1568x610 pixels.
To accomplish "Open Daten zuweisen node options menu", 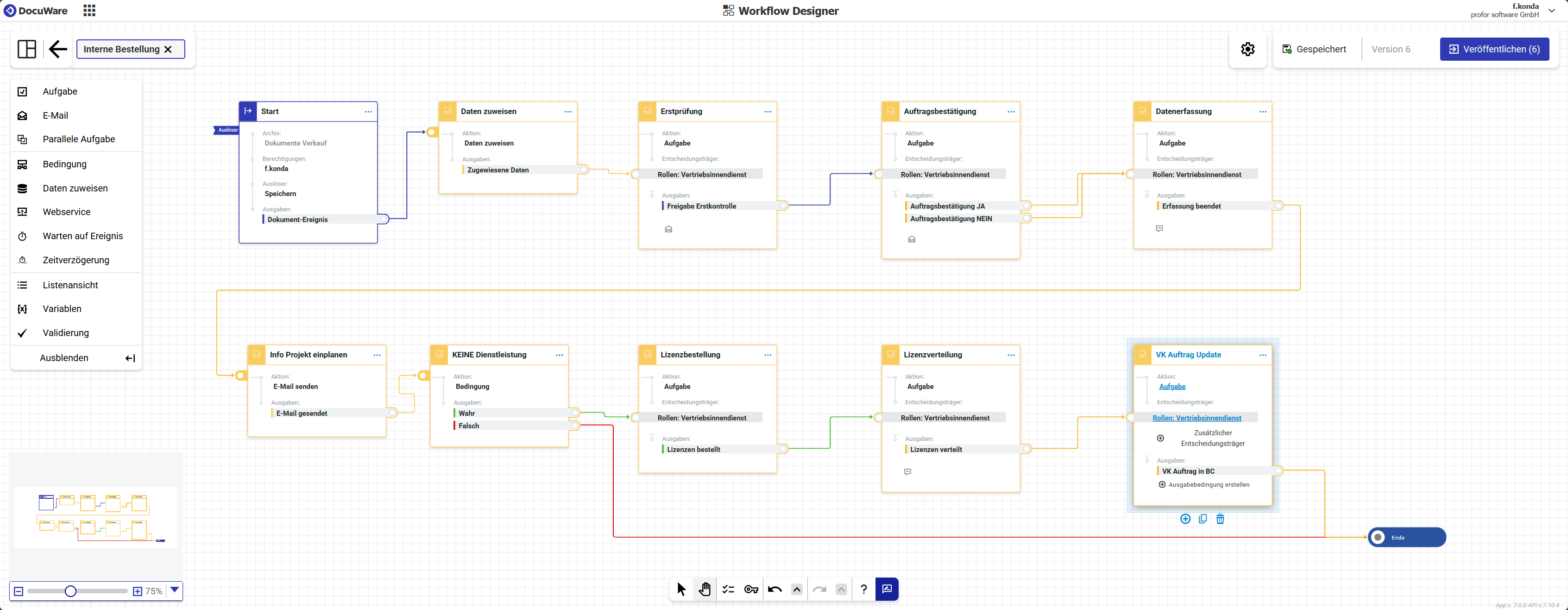I will click(568, 112).
